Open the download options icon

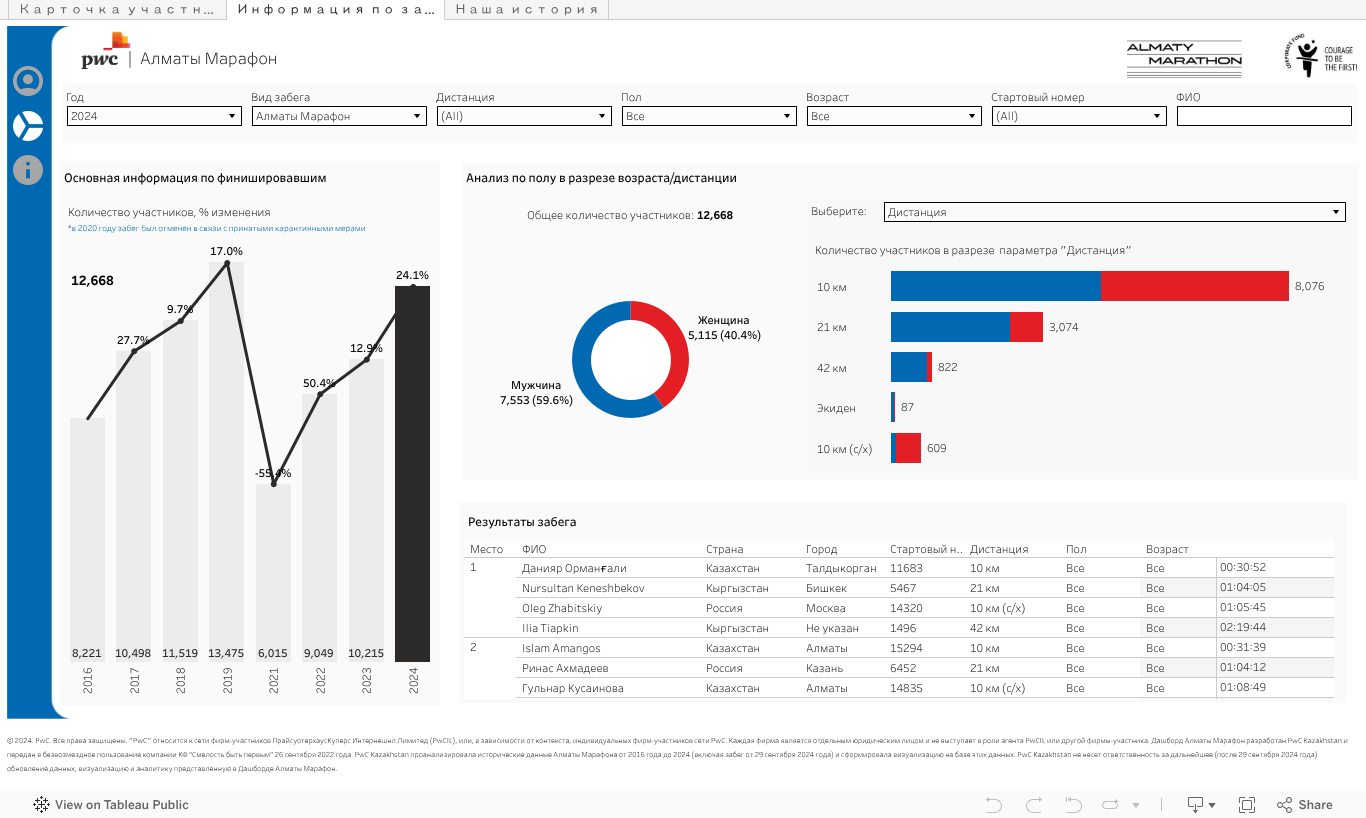tap(1200, 805)
